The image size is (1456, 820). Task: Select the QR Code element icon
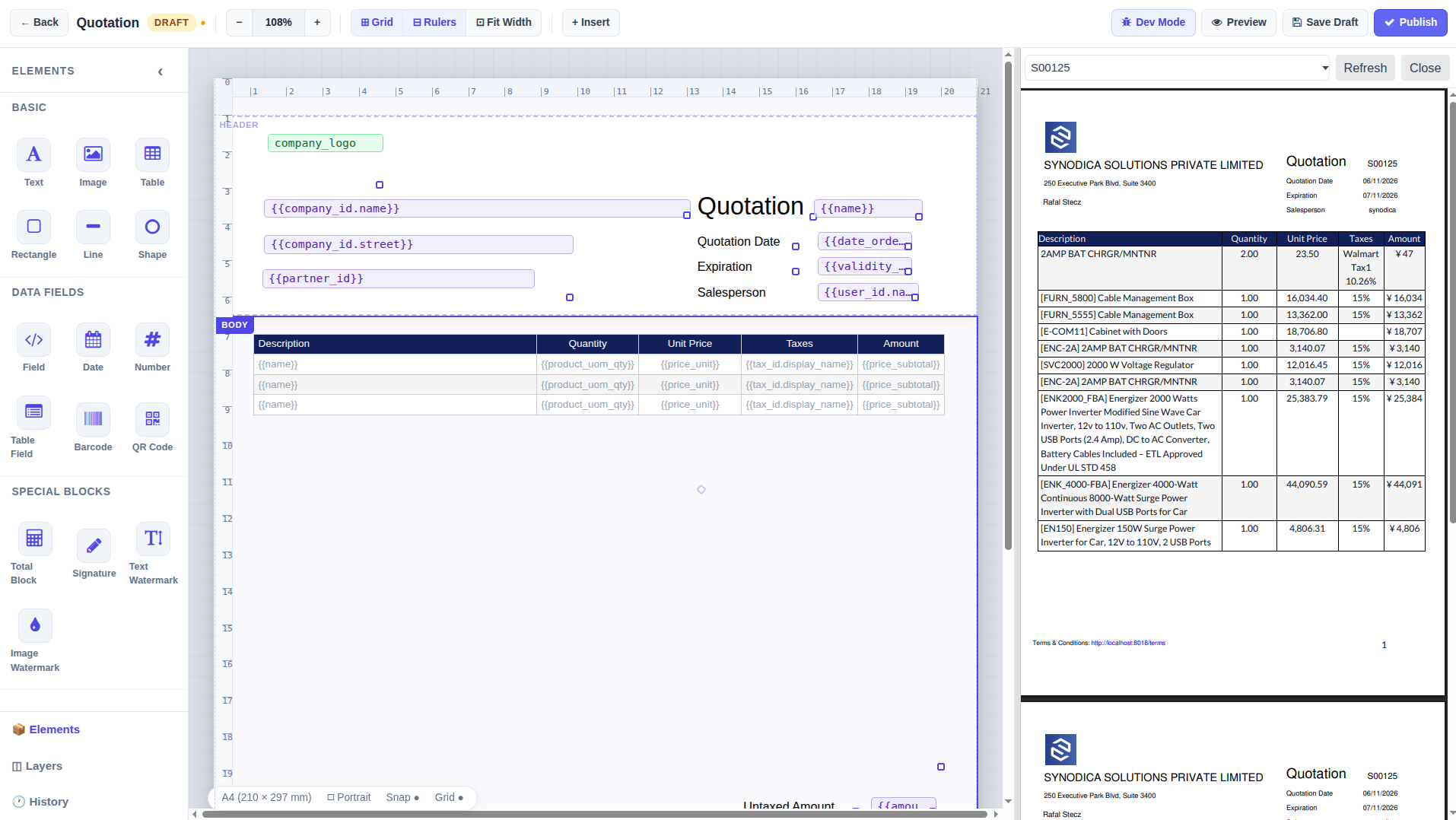[x=152, y=419]
